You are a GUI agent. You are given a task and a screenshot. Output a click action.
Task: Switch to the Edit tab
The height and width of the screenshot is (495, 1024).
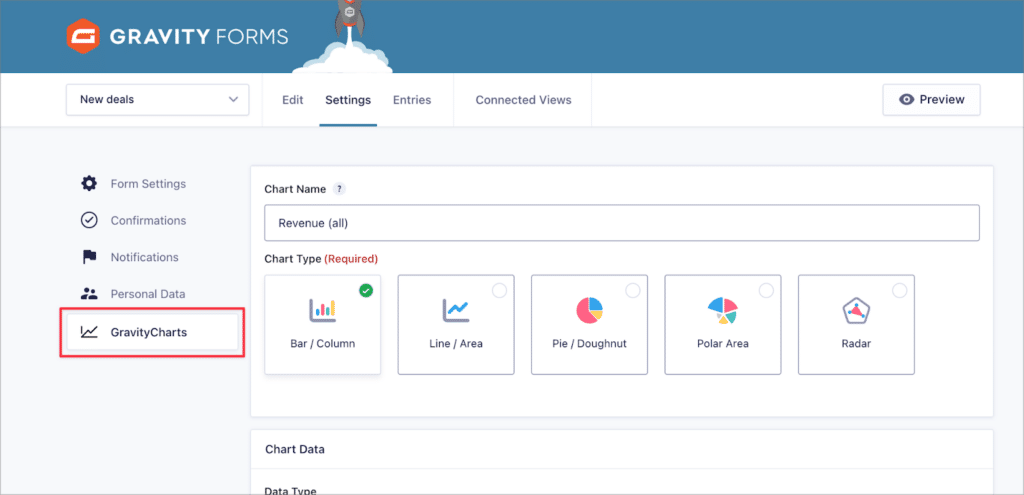[293, 100]
